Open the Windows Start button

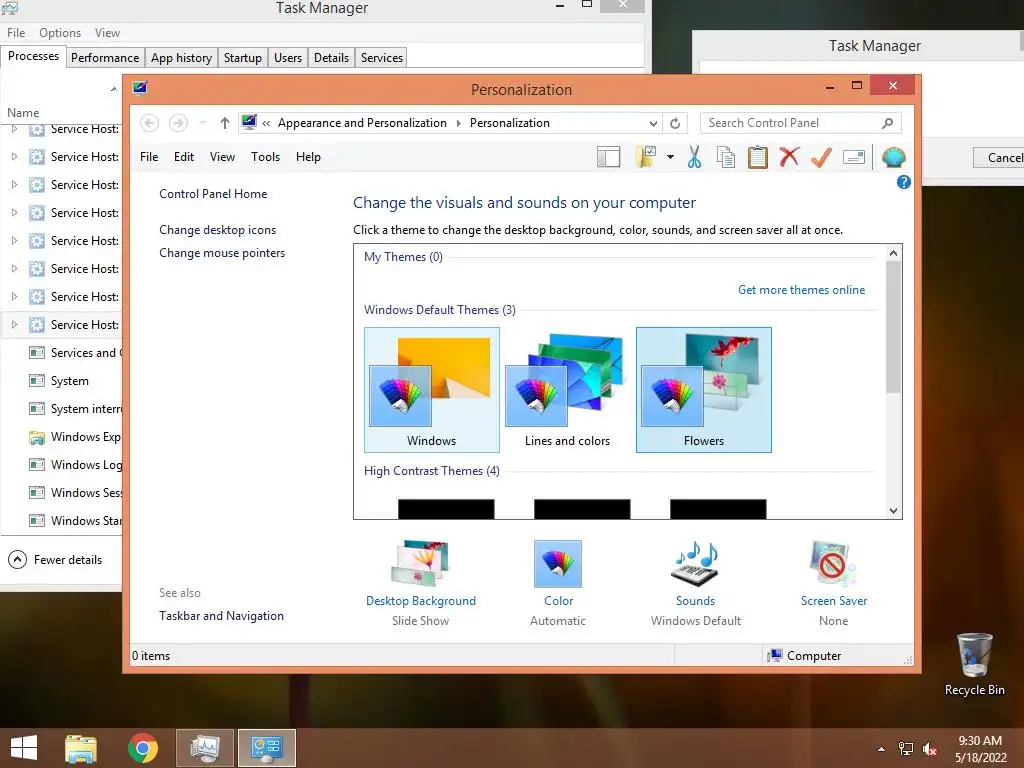24,748
